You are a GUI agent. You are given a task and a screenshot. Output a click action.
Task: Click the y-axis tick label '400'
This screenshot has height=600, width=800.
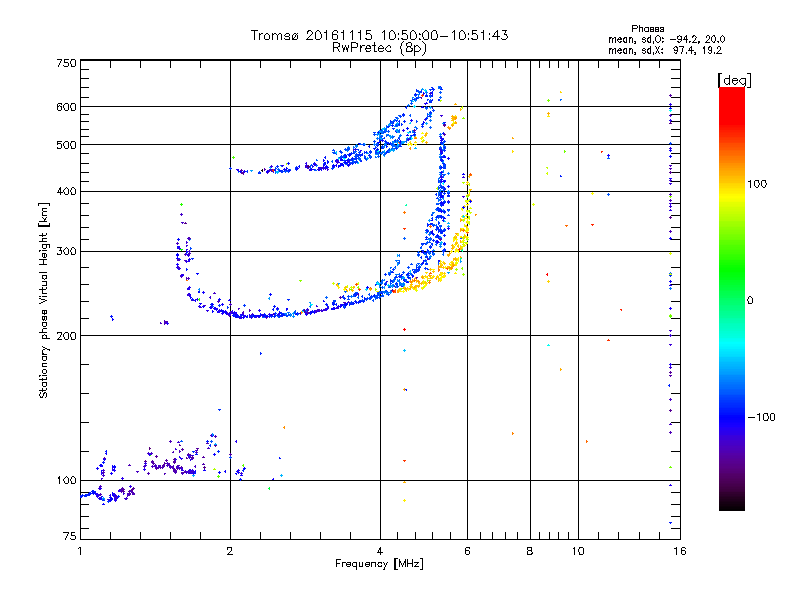(x=67, y=191)
